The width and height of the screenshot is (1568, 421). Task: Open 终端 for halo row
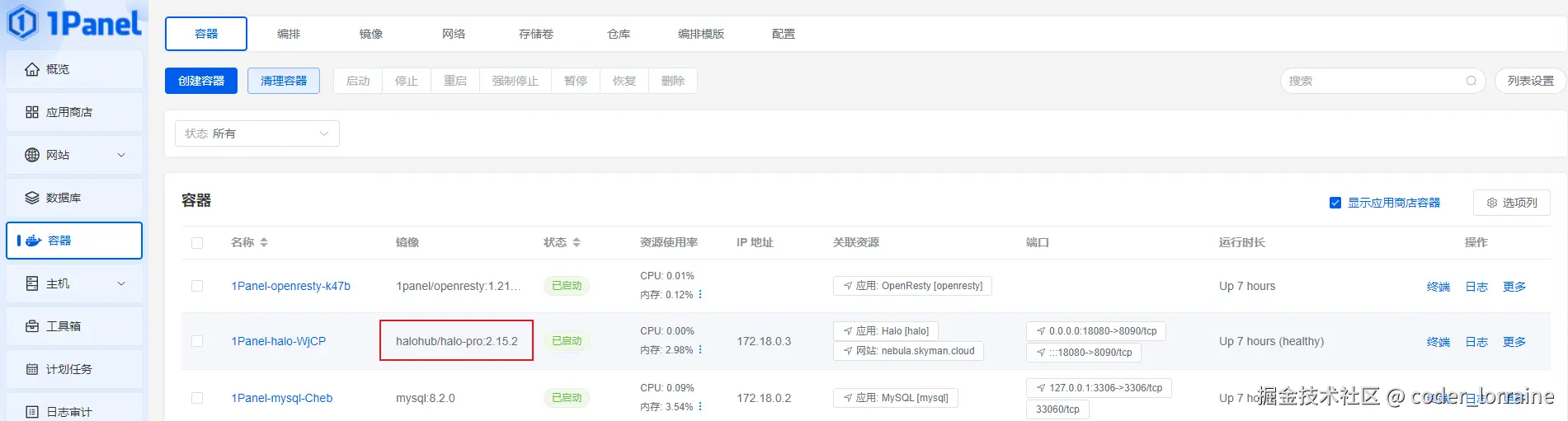1439,342
